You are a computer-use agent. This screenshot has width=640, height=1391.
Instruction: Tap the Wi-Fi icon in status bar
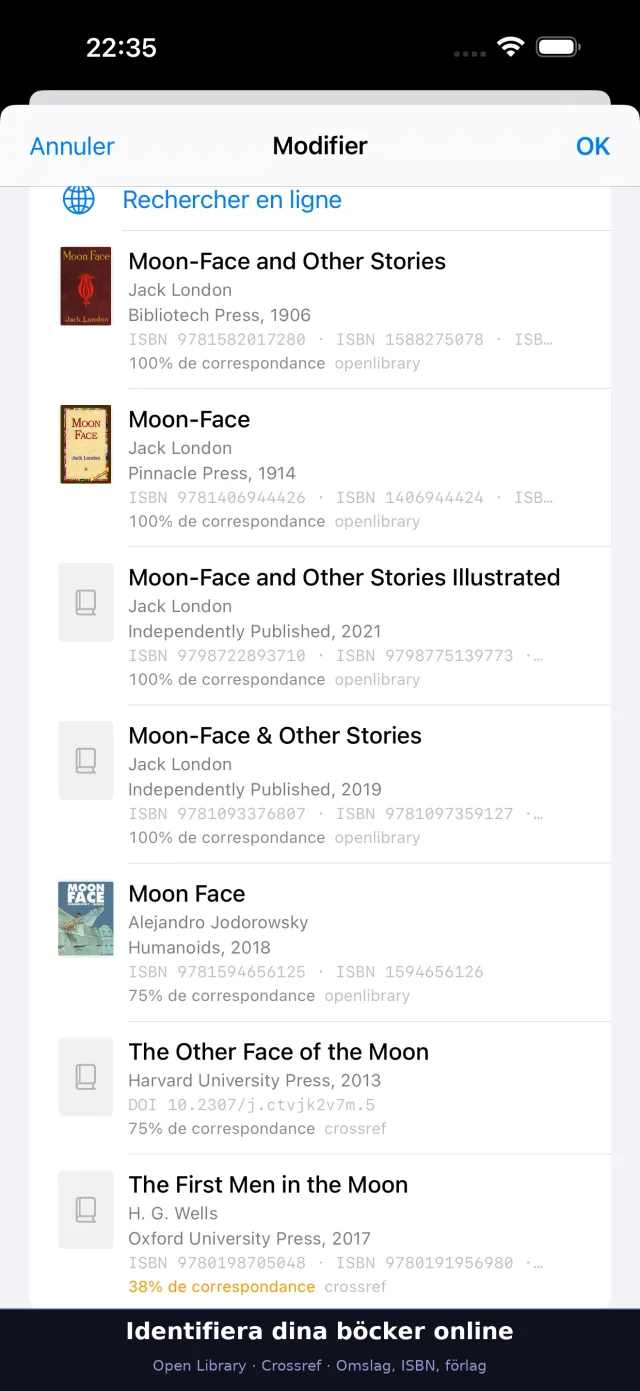[511, 47]
